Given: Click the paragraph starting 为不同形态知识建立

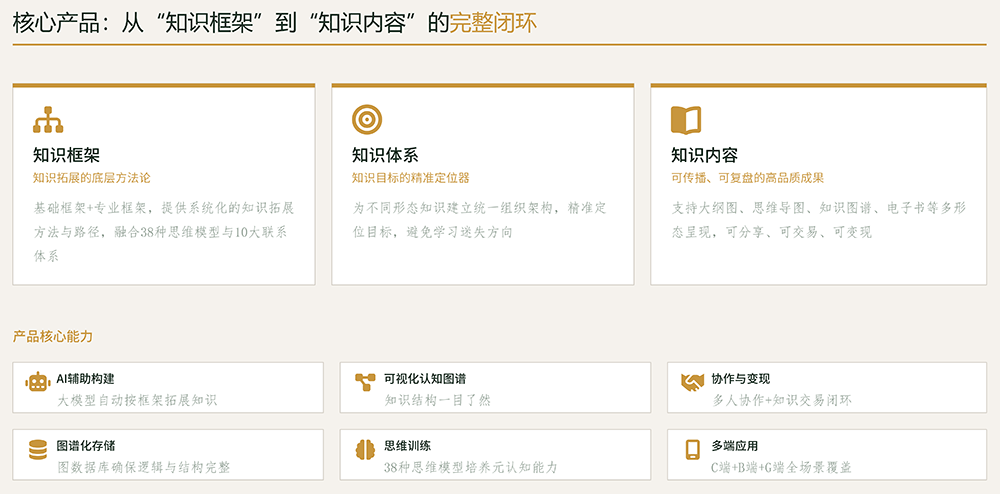Looking at the screenshot, I should [479, 220].
